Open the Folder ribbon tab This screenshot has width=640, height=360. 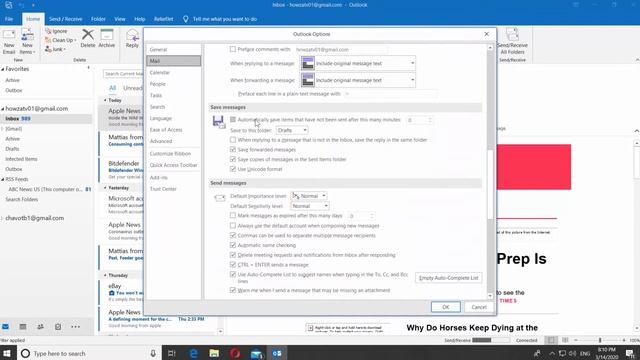coord(98,19)
